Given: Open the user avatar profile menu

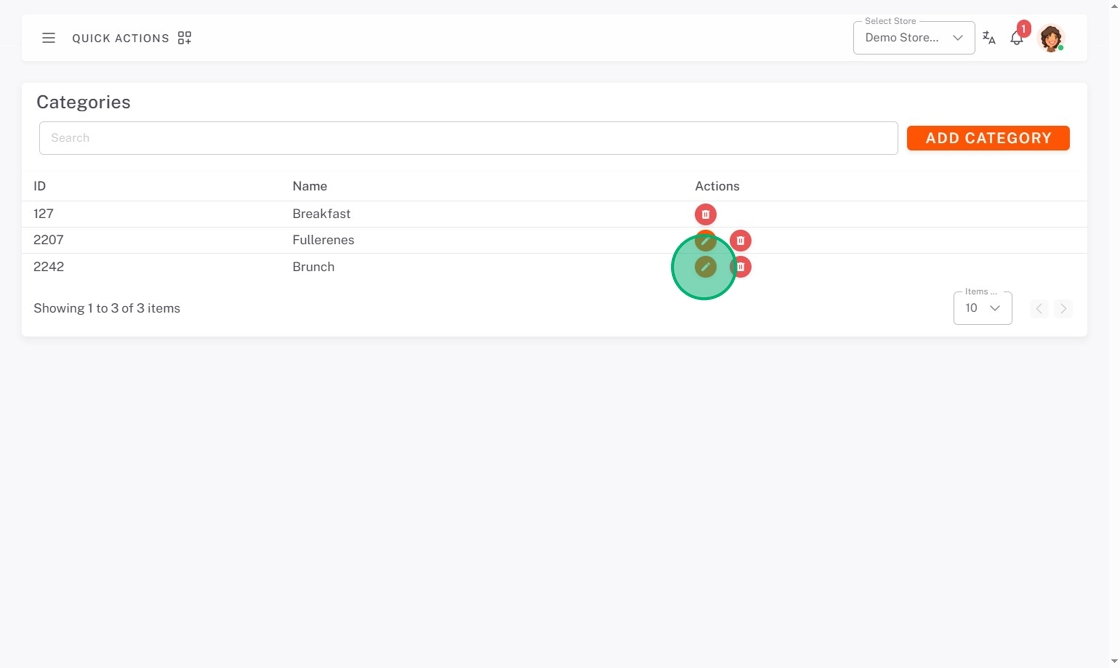Looking at the screenshot, I should point(1051,38).
